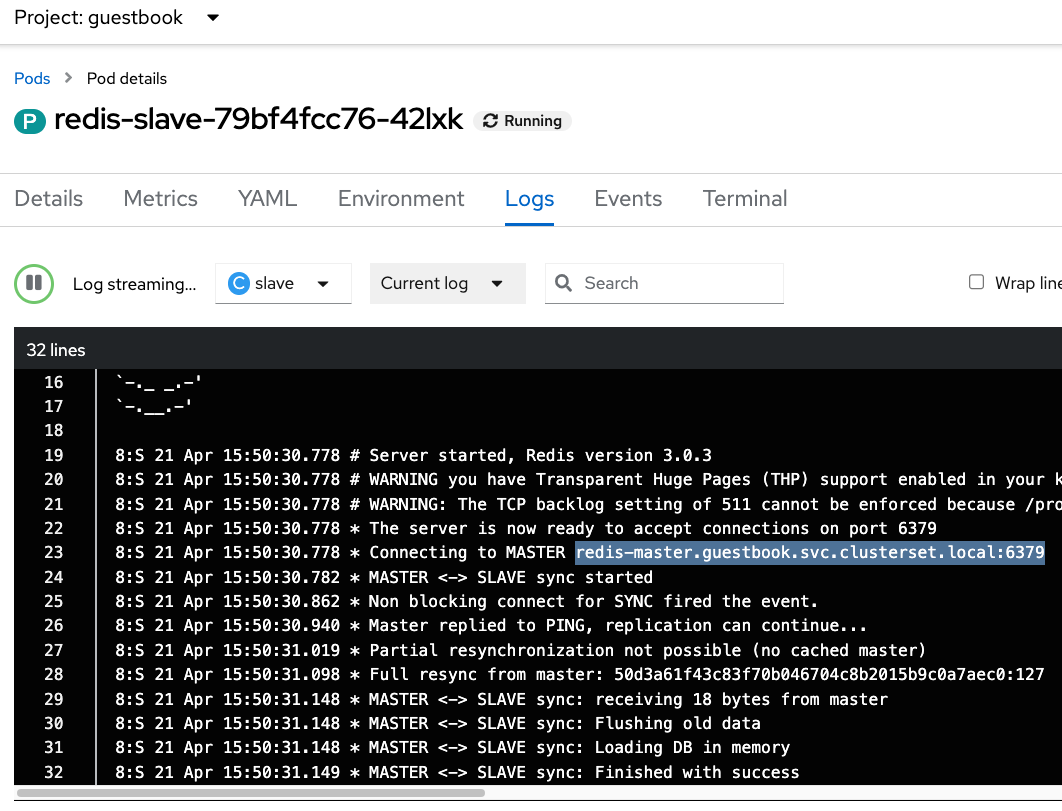
Task: Open the Terminal tab
Action: pos(745,199)
